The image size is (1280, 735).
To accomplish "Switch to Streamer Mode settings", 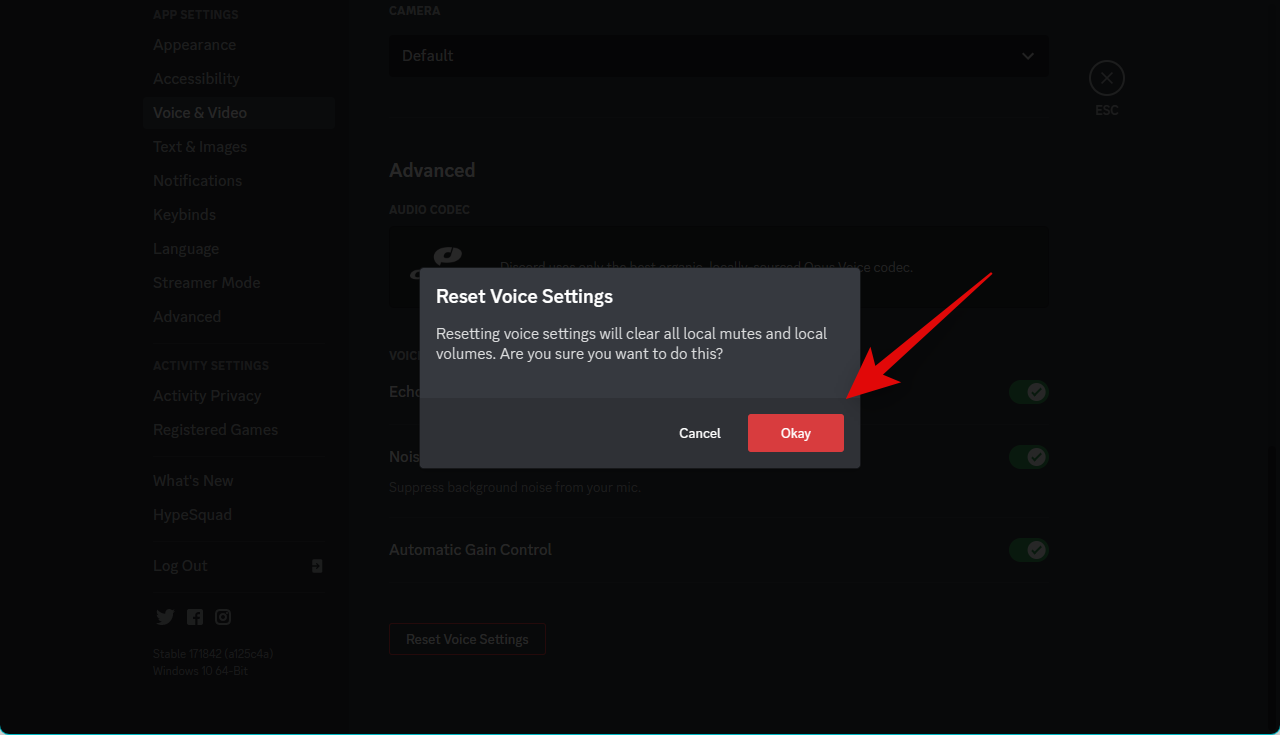I will [206, 283].
